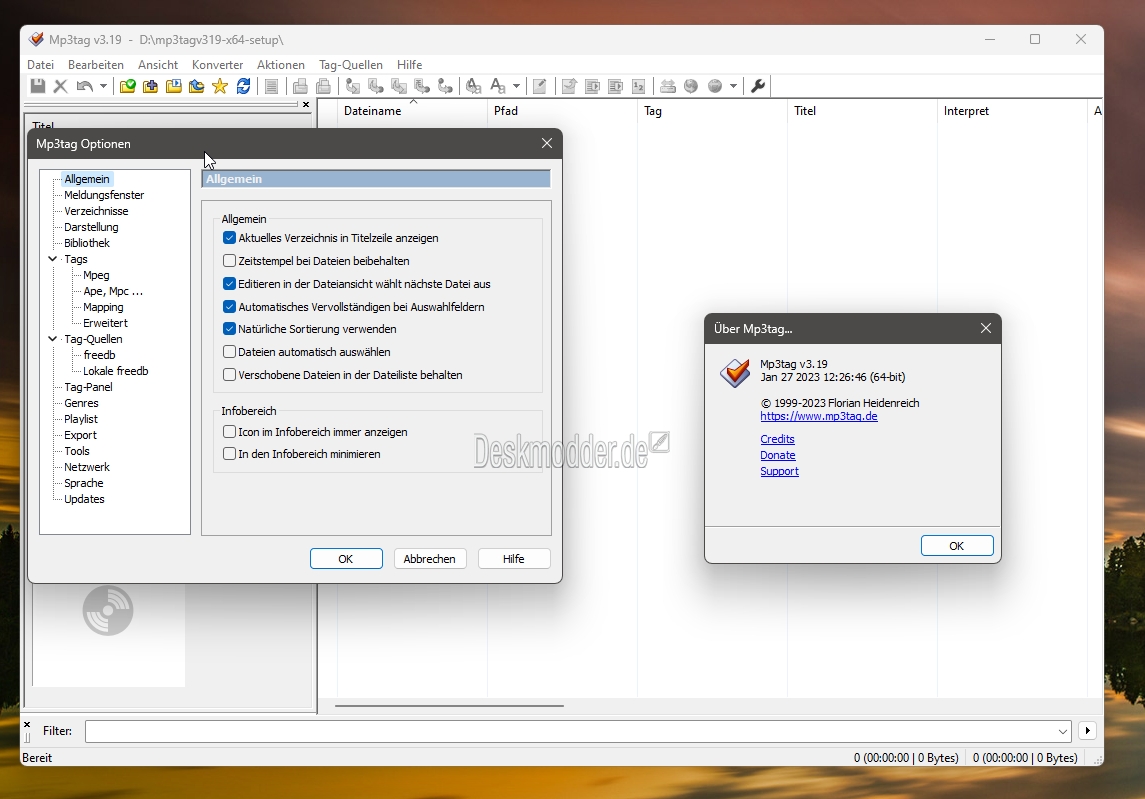This screenshot has width=1145, height=799.
Task: Uncheck 'Aktuelles Verzeichnis in Titelzeile anzeigen'
Action: tap(229, 238)
